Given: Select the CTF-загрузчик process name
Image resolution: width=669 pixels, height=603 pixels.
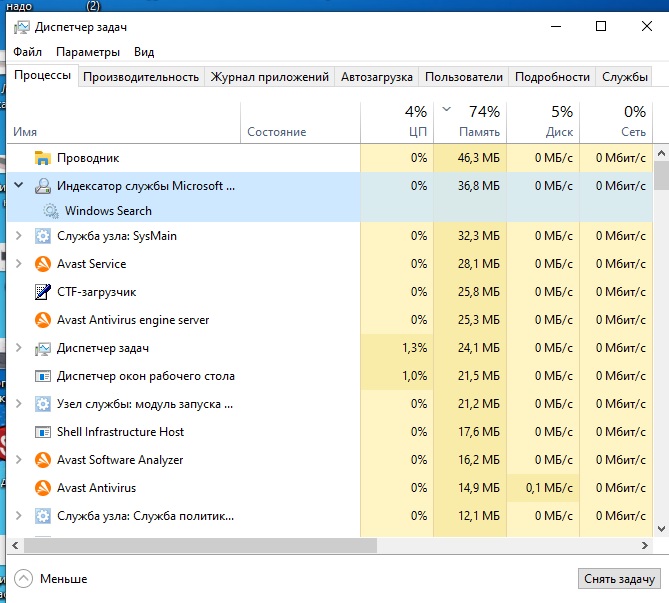Looking at the screenshot, I should (x=96, y=292).
